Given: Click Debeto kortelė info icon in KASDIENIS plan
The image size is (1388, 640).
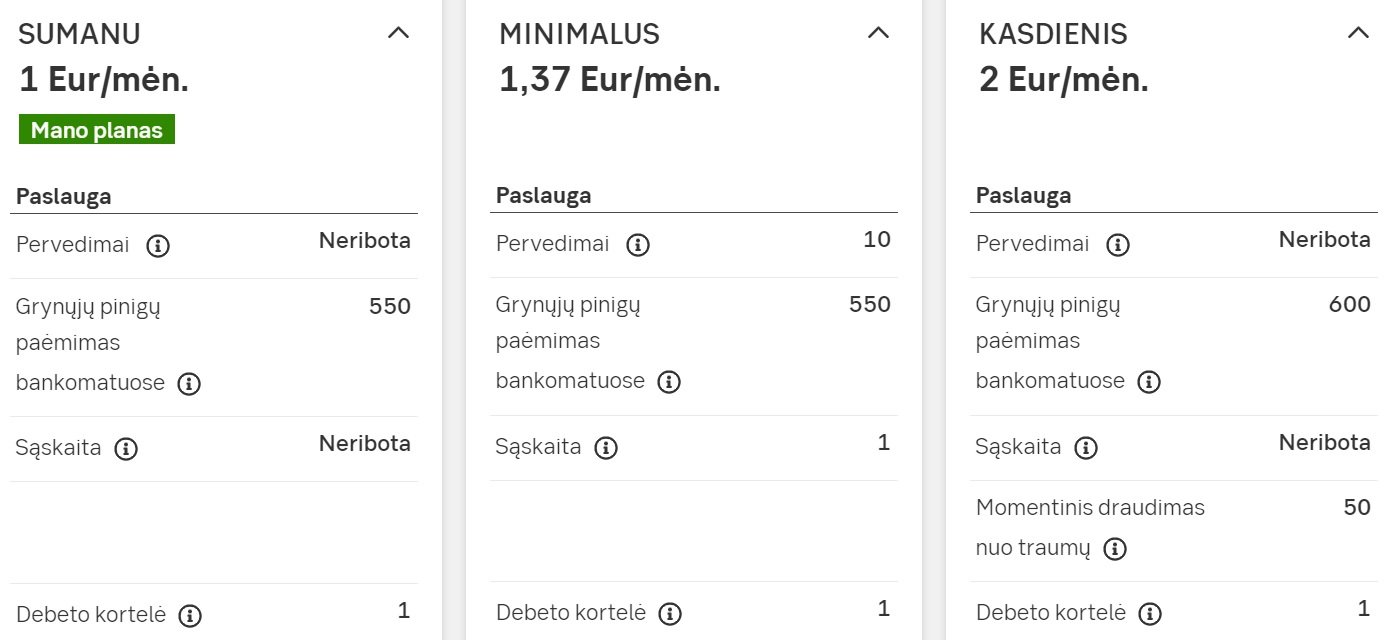Looking at the screenshot, I should pos(1150,614).
